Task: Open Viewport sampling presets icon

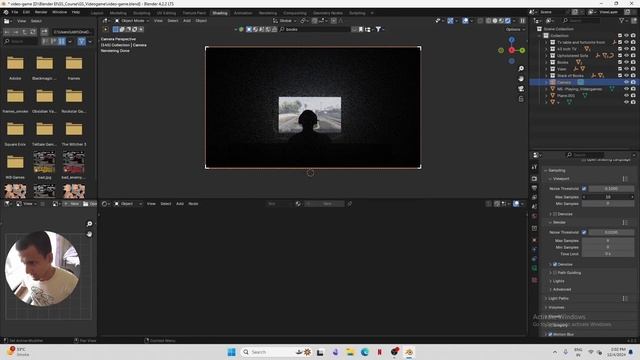Action: [625, 179]
